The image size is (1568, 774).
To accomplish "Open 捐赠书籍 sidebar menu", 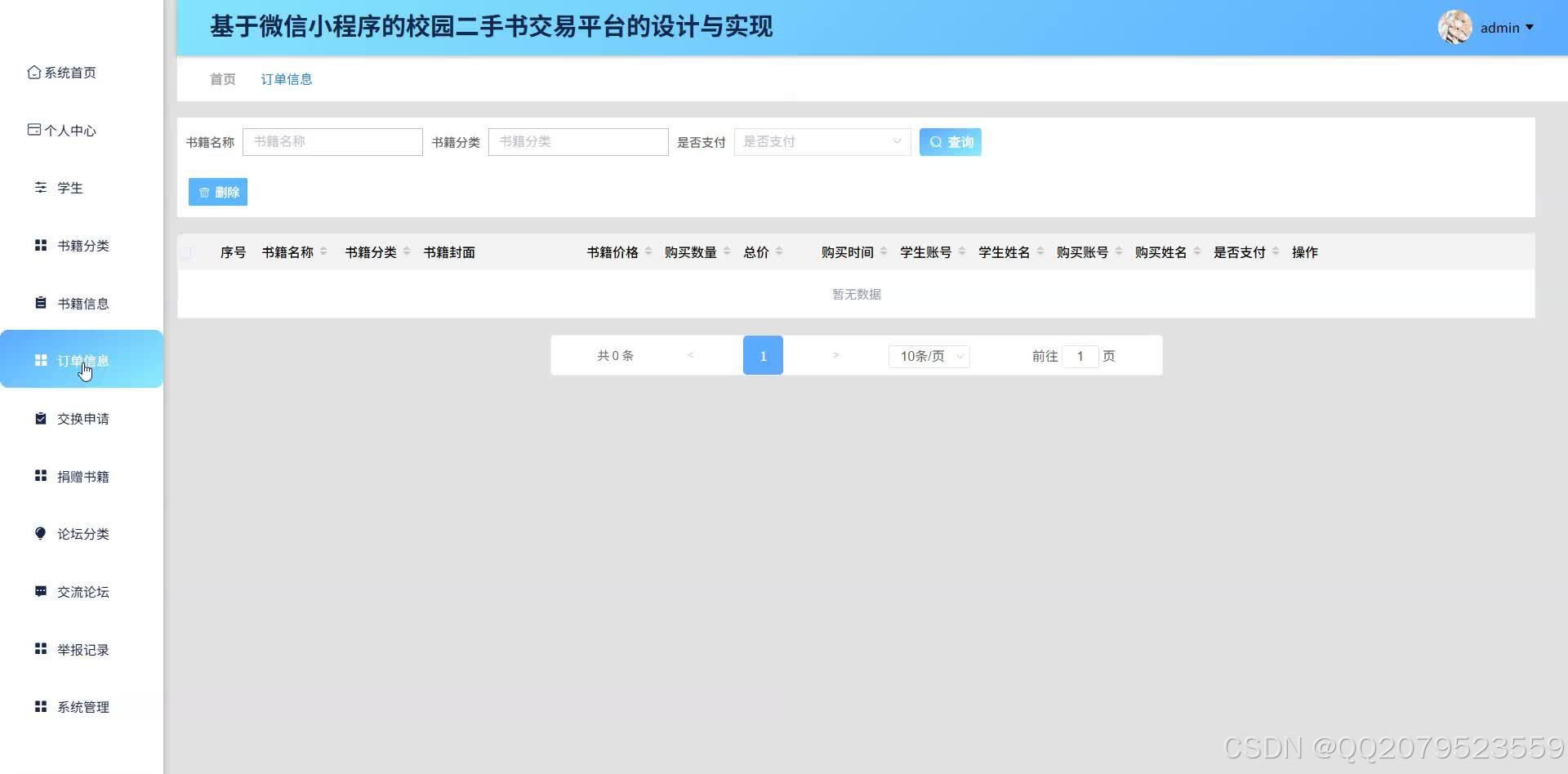I will click(82, 476).
